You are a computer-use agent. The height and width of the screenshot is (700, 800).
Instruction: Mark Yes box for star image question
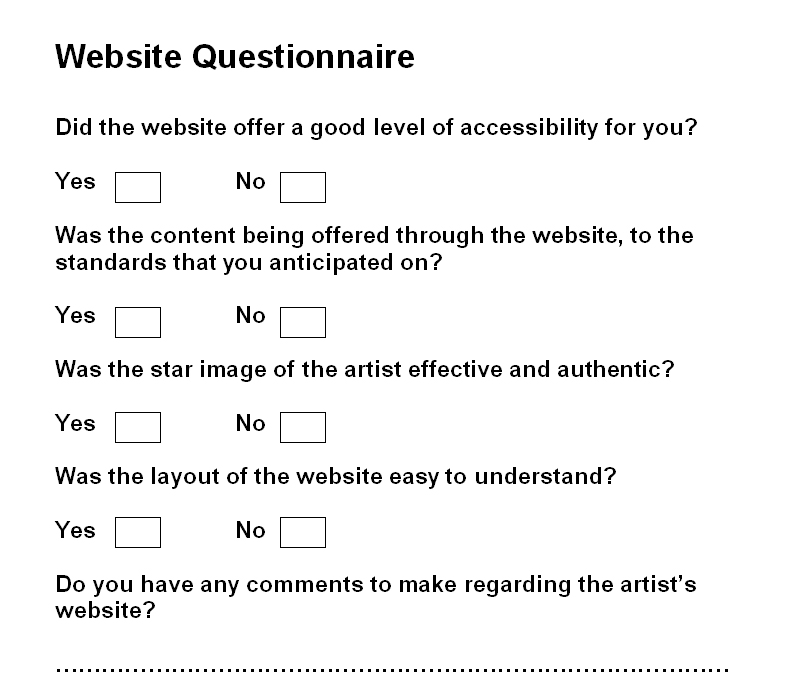click(x=138, y=427)
